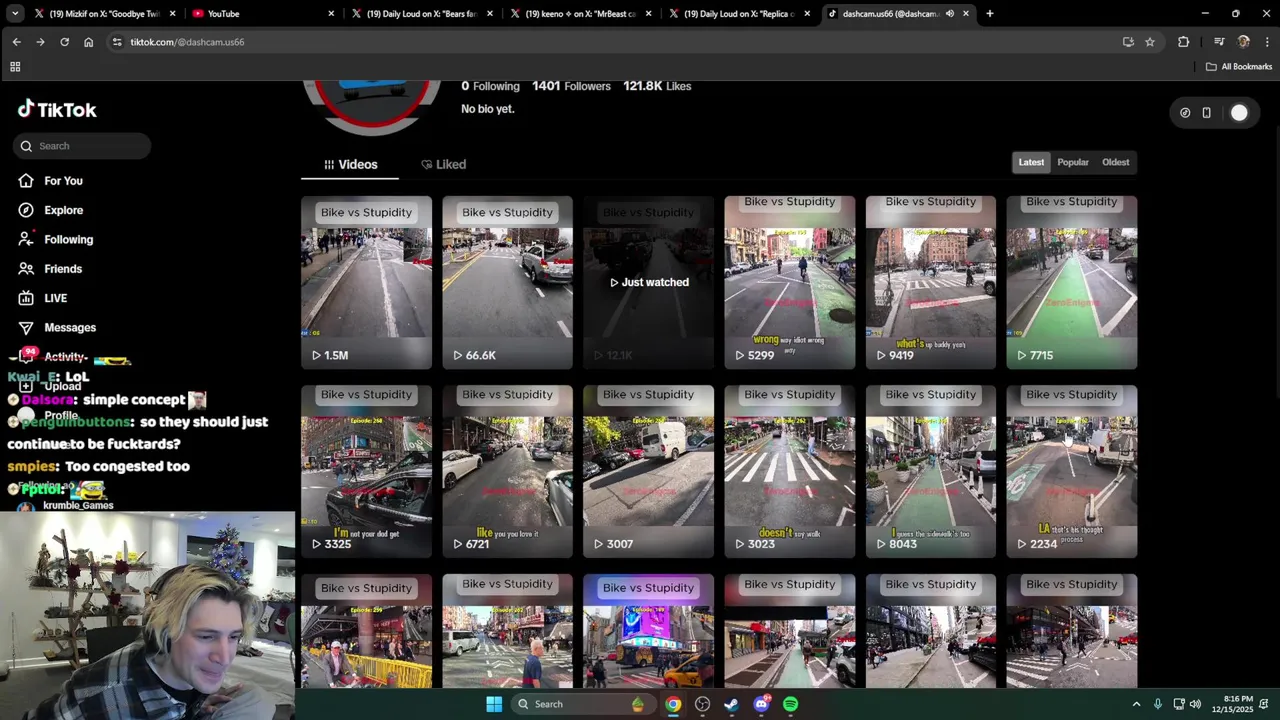Open a new browser tab

[x=990, y=14]
